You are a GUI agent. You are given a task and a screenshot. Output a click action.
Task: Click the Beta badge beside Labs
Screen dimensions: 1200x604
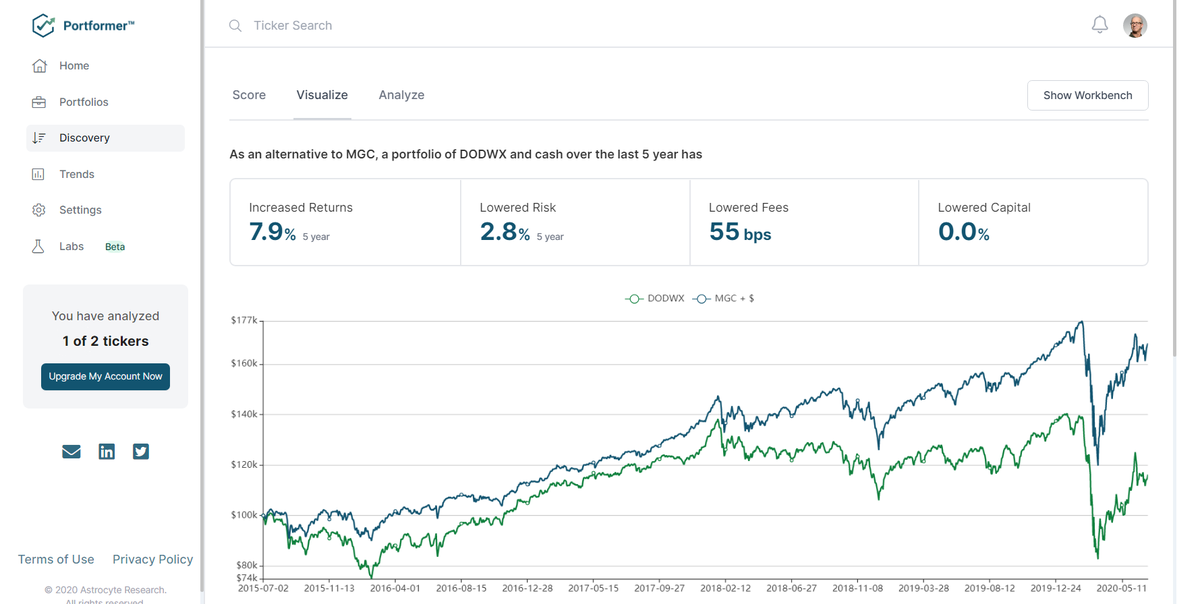[x=115, y=246]
